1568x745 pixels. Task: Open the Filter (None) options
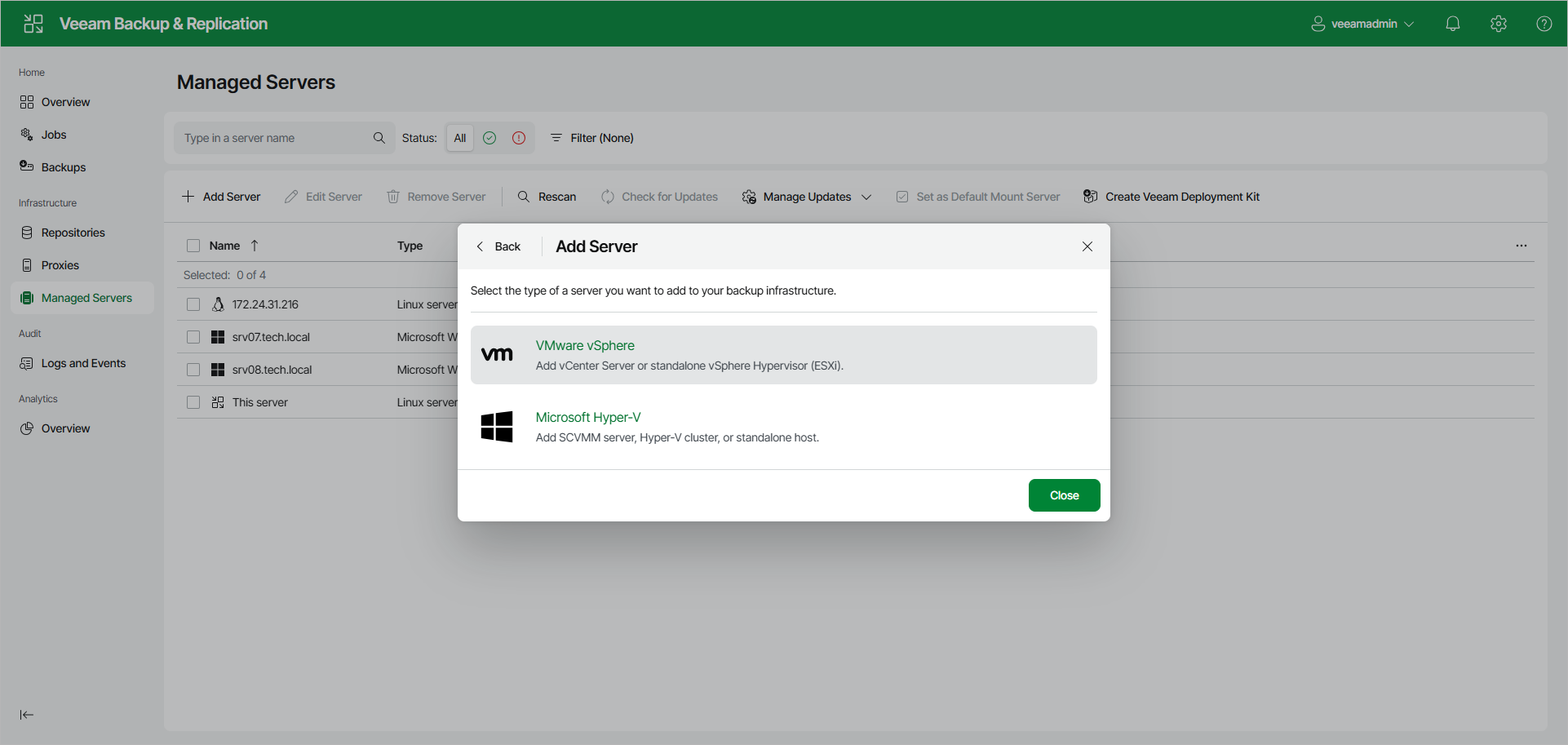(x=592, y=138)
